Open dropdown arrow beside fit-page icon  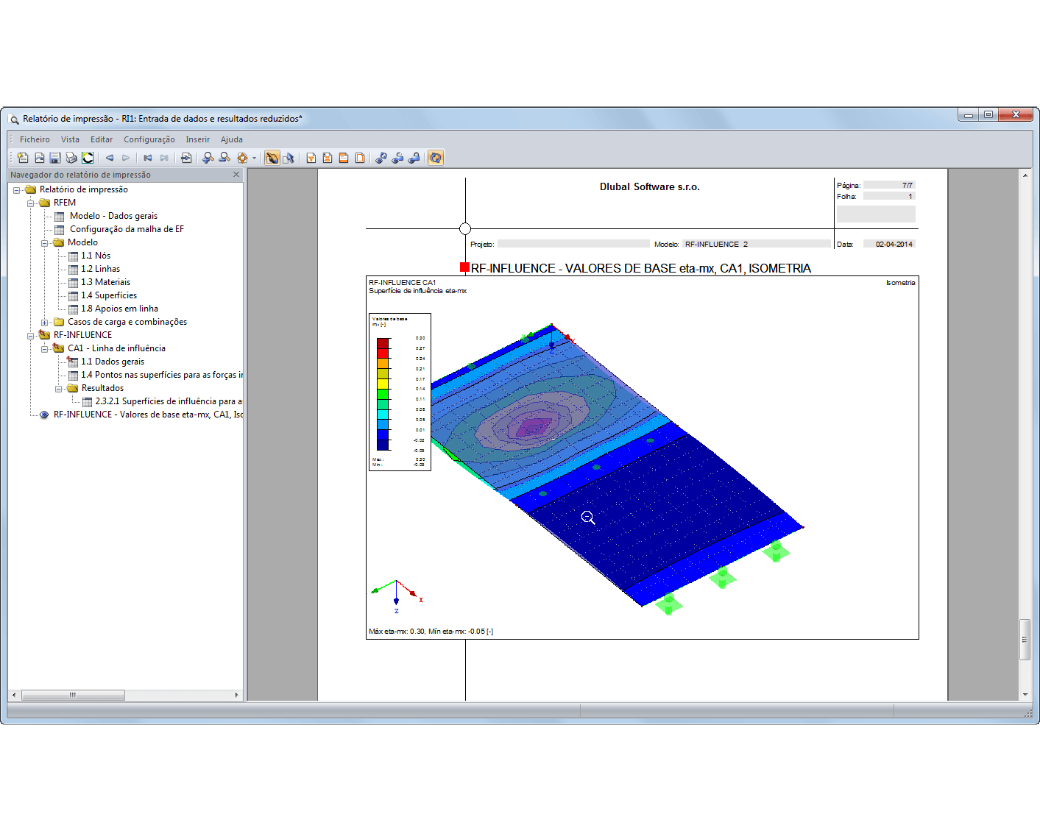[254, 159]
